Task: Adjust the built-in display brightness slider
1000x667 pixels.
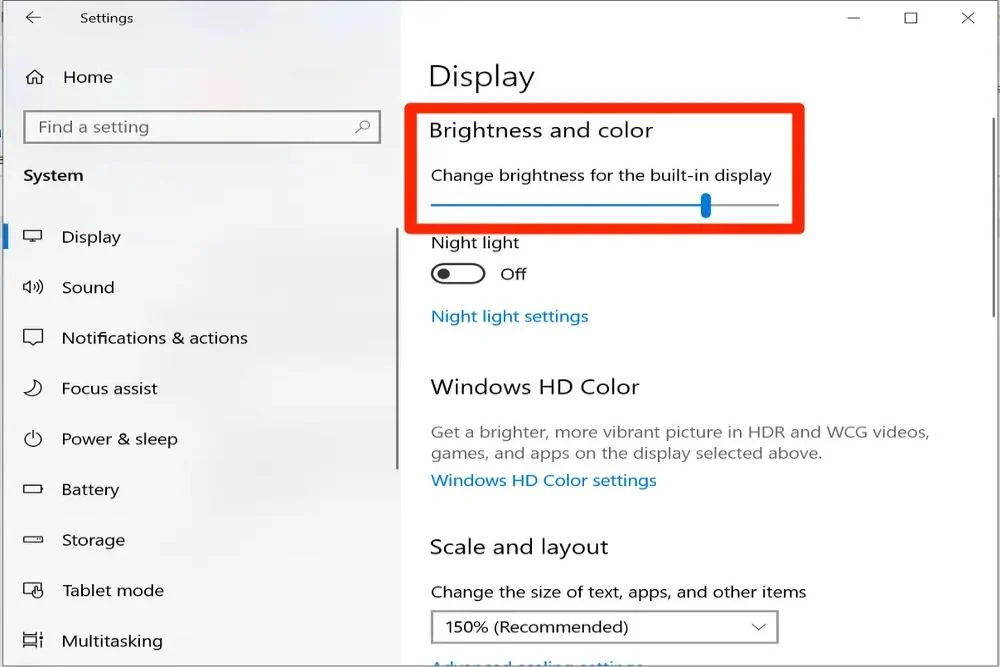Action: click(x=706, y=204)
